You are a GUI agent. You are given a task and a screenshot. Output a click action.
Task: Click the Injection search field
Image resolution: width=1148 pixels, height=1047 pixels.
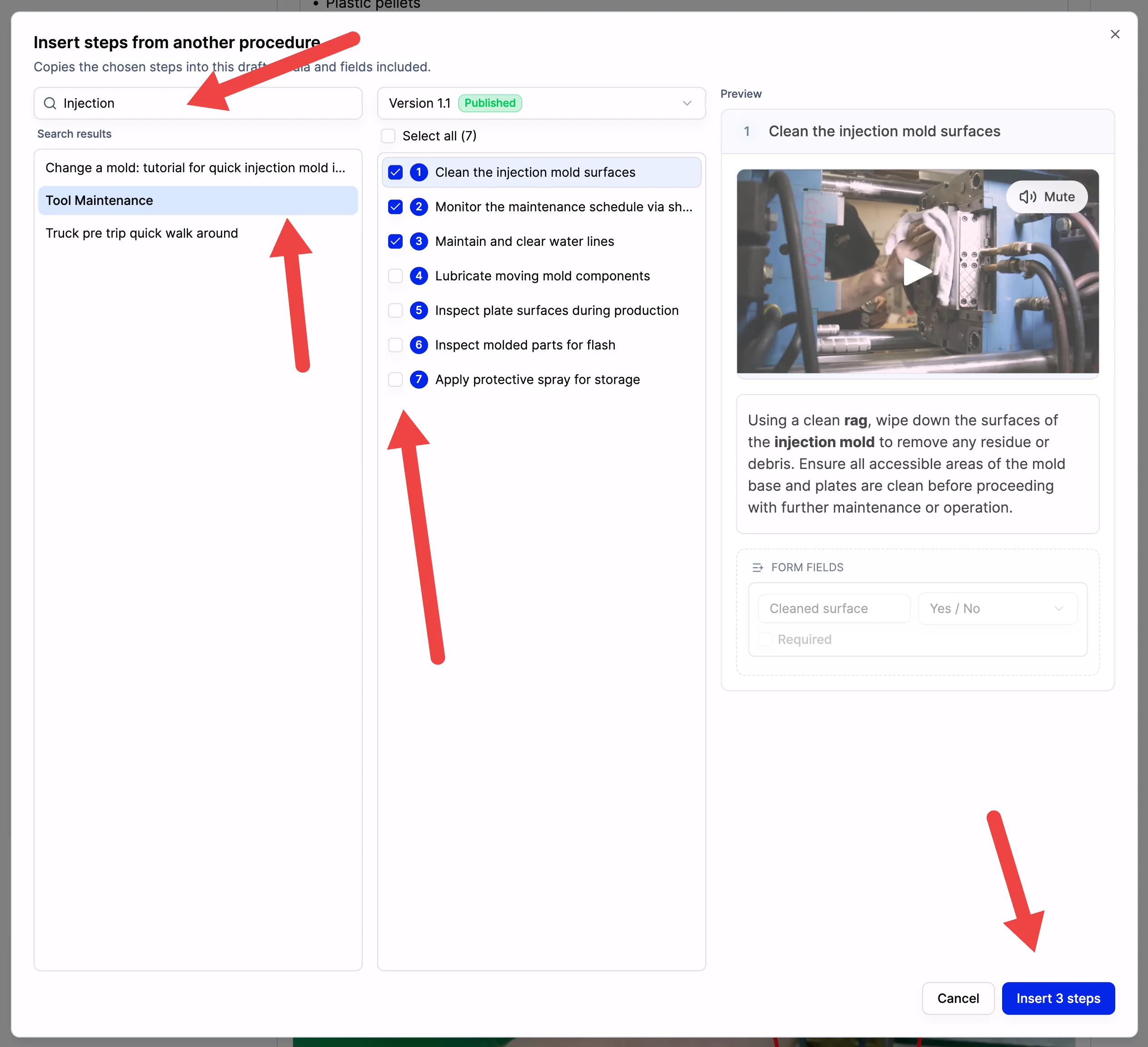point(198,103)
